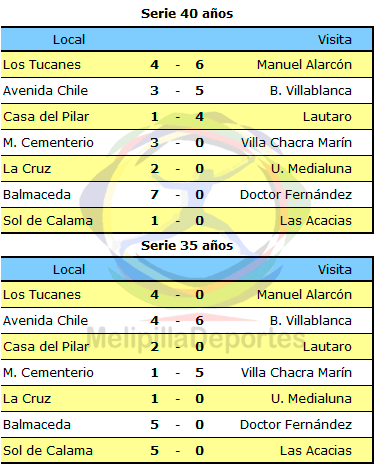Viewport: 374px width, 464px height.
Task: Click Sol de Calama in Serie 40 table
Action: tap(48, 221)
